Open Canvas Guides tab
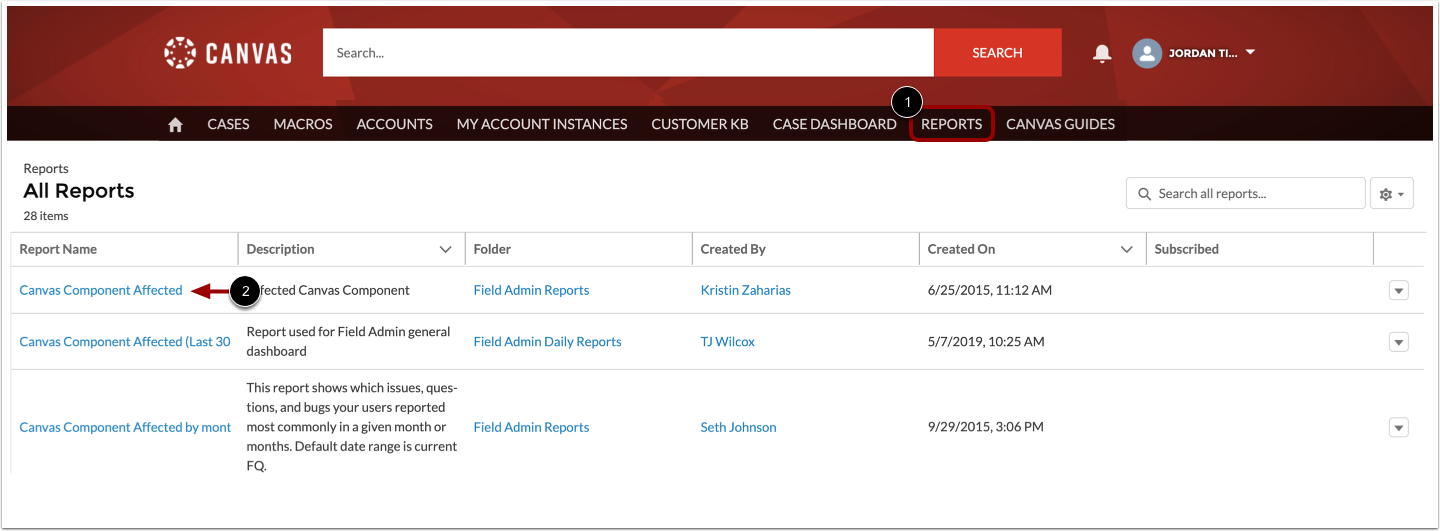The height and width of the screenshot is (531, 1440). [1060, 124]
